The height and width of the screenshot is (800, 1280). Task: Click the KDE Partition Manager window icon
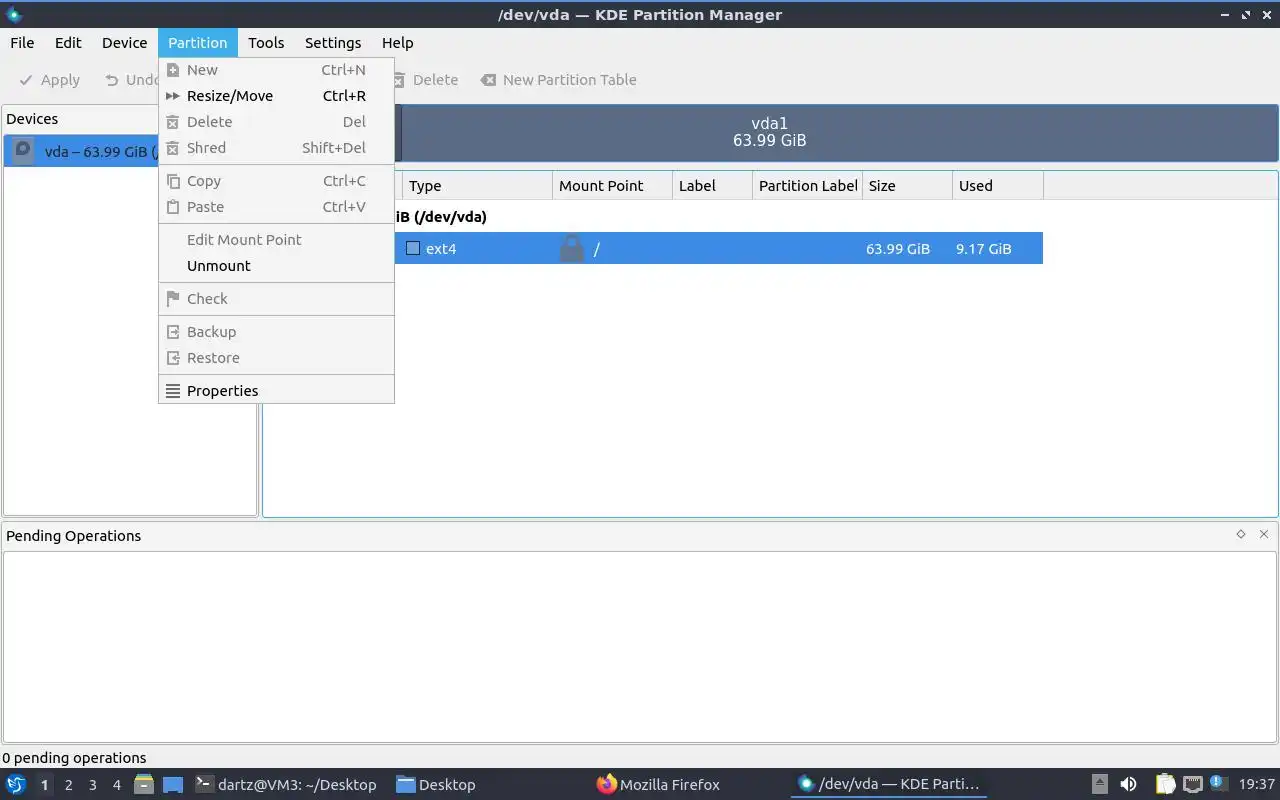pyautogui.click(x=13, y=14)
